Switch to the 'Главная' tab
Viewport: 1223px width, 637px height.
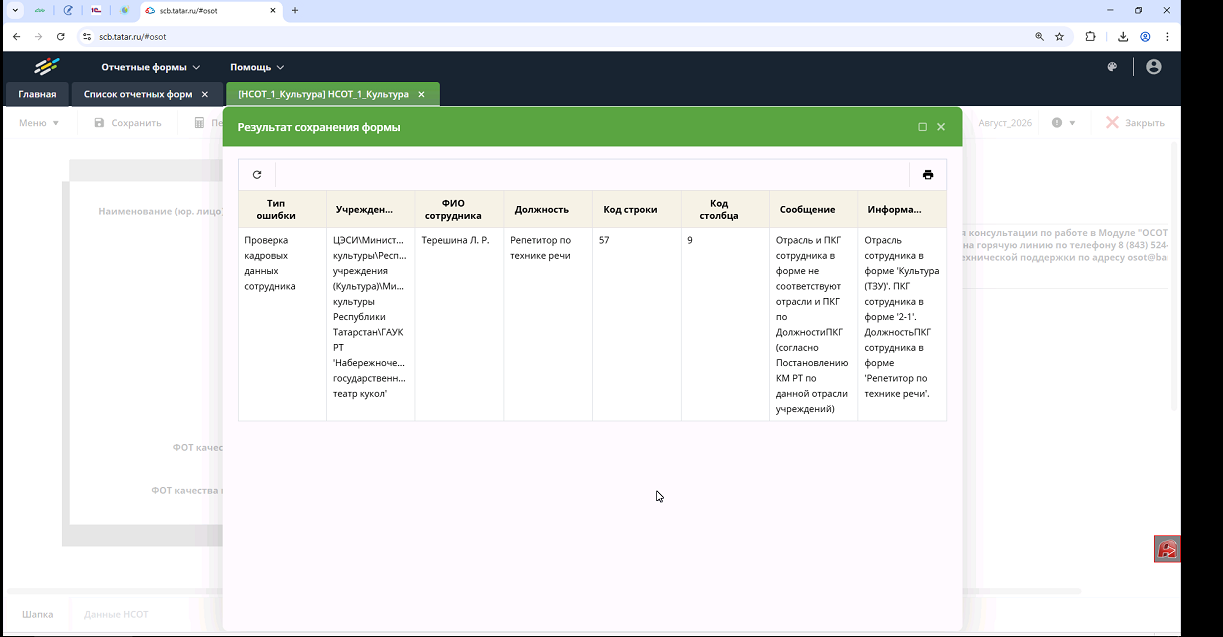pos(37,94)
